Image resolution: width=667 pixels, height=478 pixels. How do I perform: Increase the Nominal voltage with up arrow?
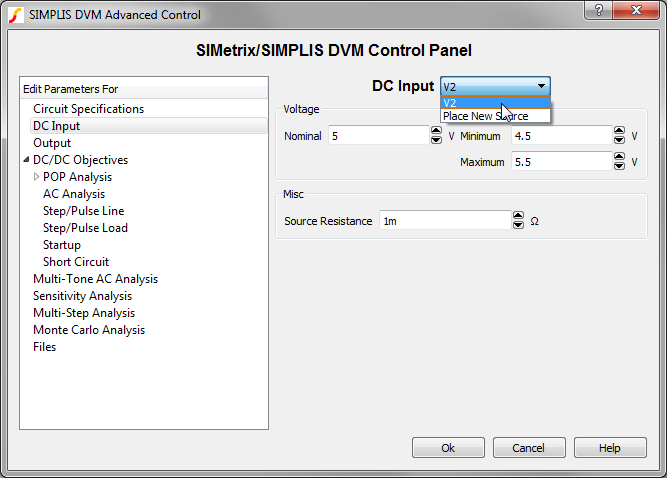point(436,130)
